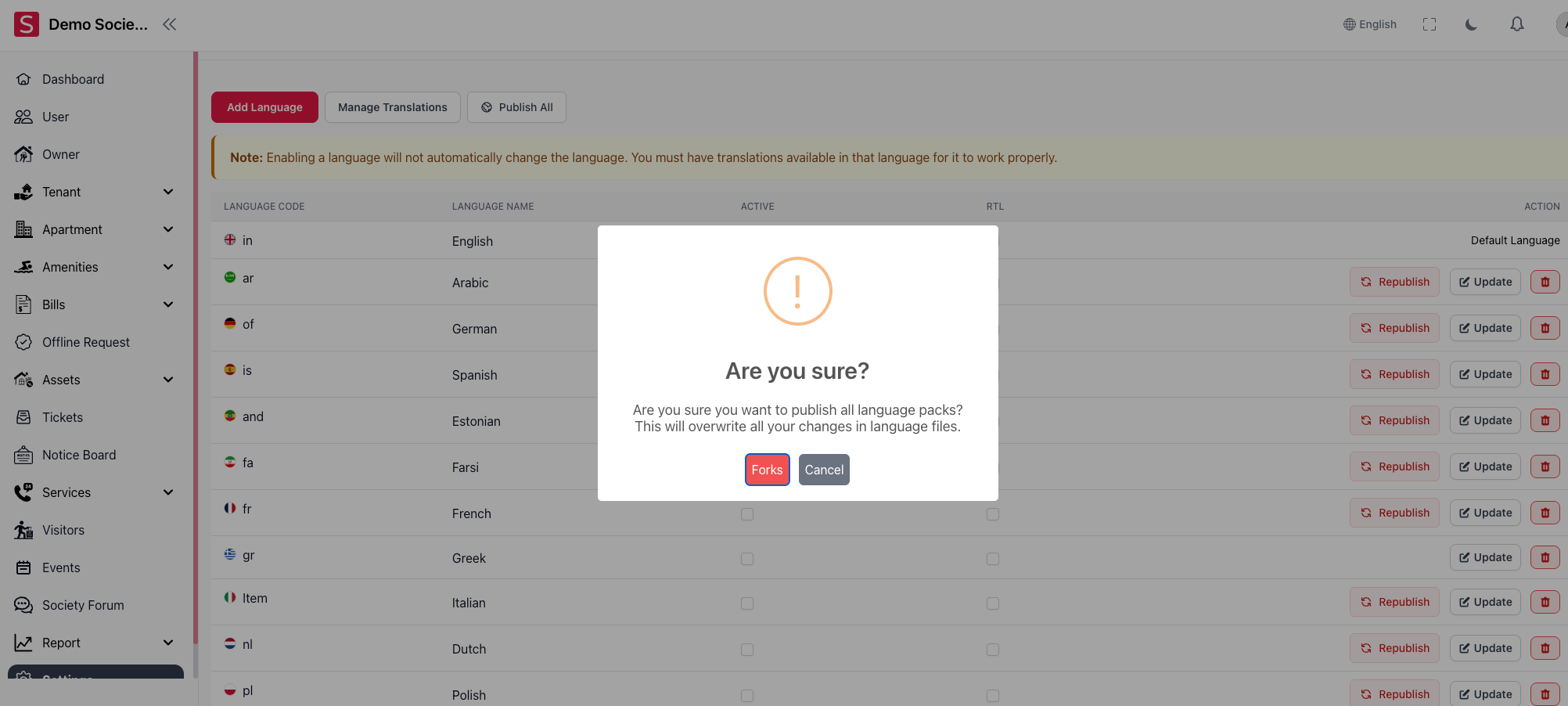
Task: Expand the Bills submenu chevron
Action: (168, 304)
